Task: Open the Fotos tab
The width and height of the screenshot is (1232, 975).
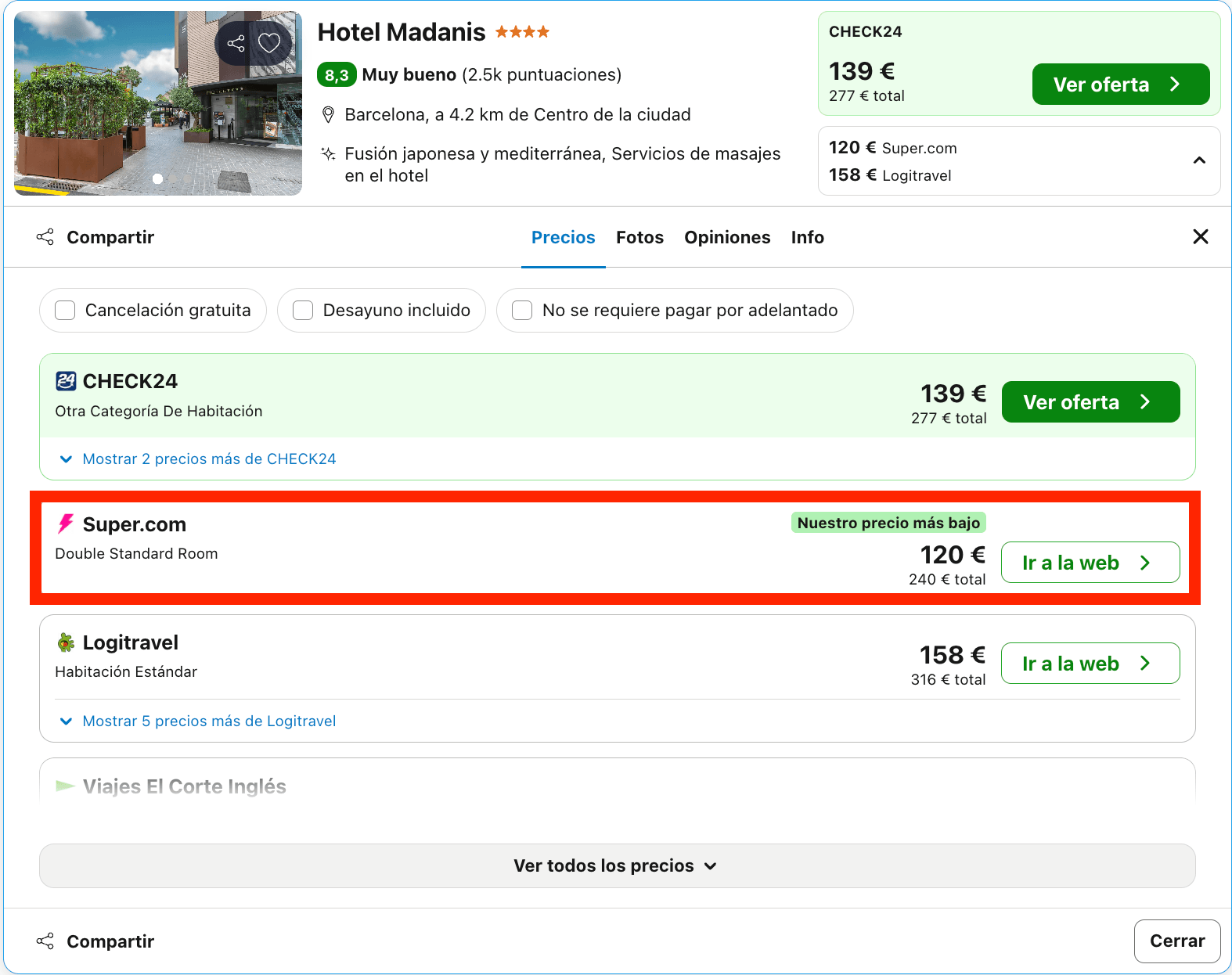Action: click(639, 237)
